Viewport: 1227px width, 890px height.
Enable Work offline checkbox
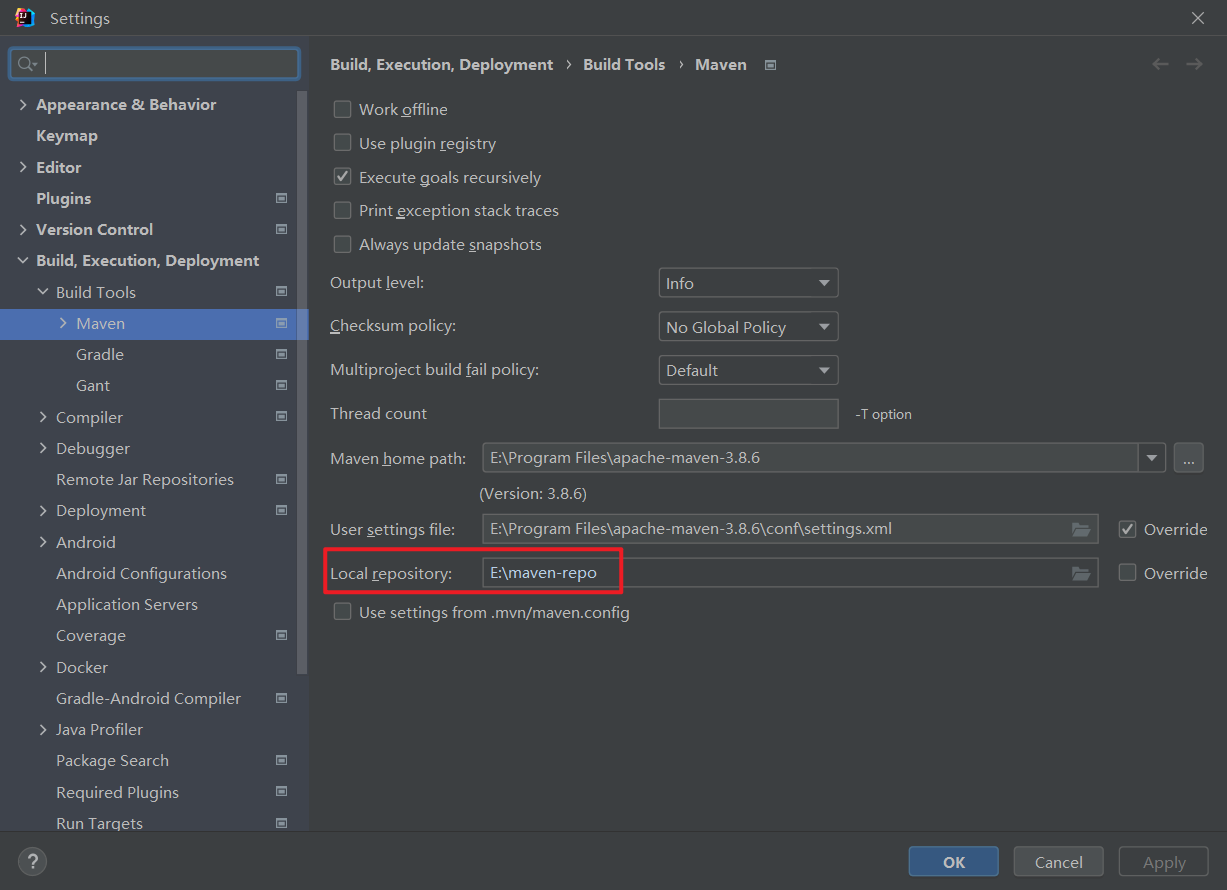tap(342, 109)
